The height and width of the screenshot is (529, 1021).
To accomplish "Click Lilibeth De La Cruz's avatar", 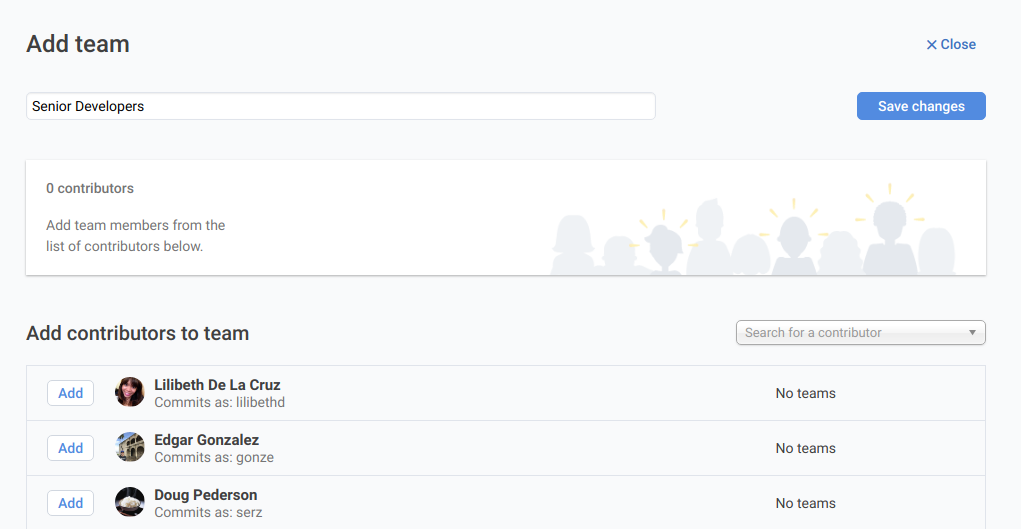I will pyautogui.click(x=130, y=392).
